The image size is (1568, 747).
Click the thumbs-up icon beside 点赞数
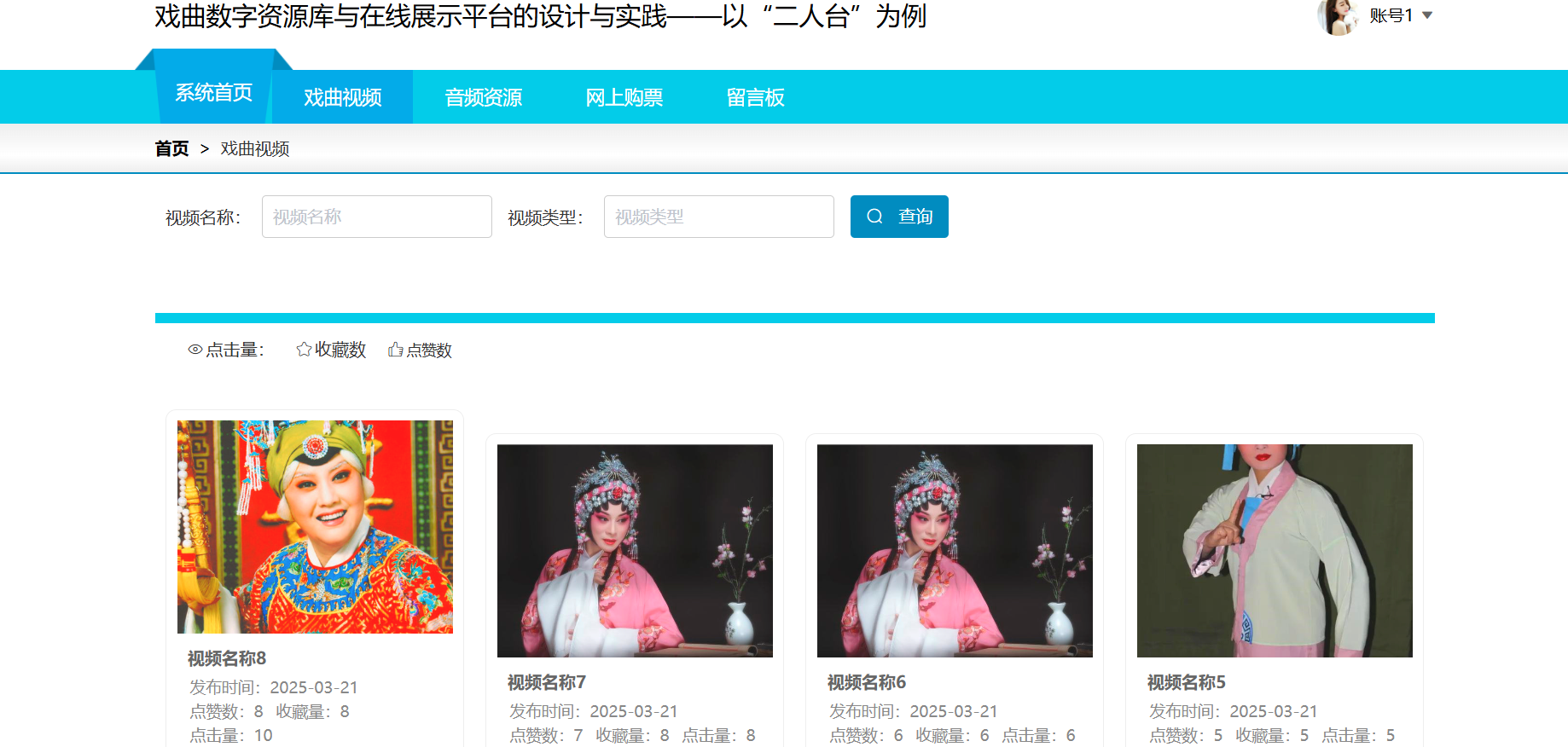click(395, 350)
